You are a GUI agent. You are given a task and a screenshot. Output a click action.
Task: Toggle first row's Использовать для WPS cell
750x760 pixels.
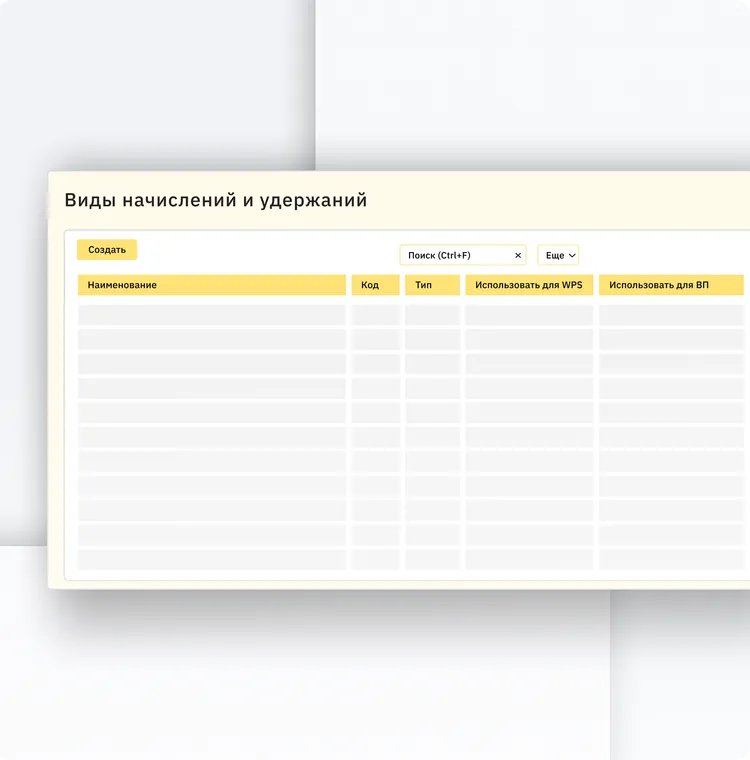[x=529, y=315]
